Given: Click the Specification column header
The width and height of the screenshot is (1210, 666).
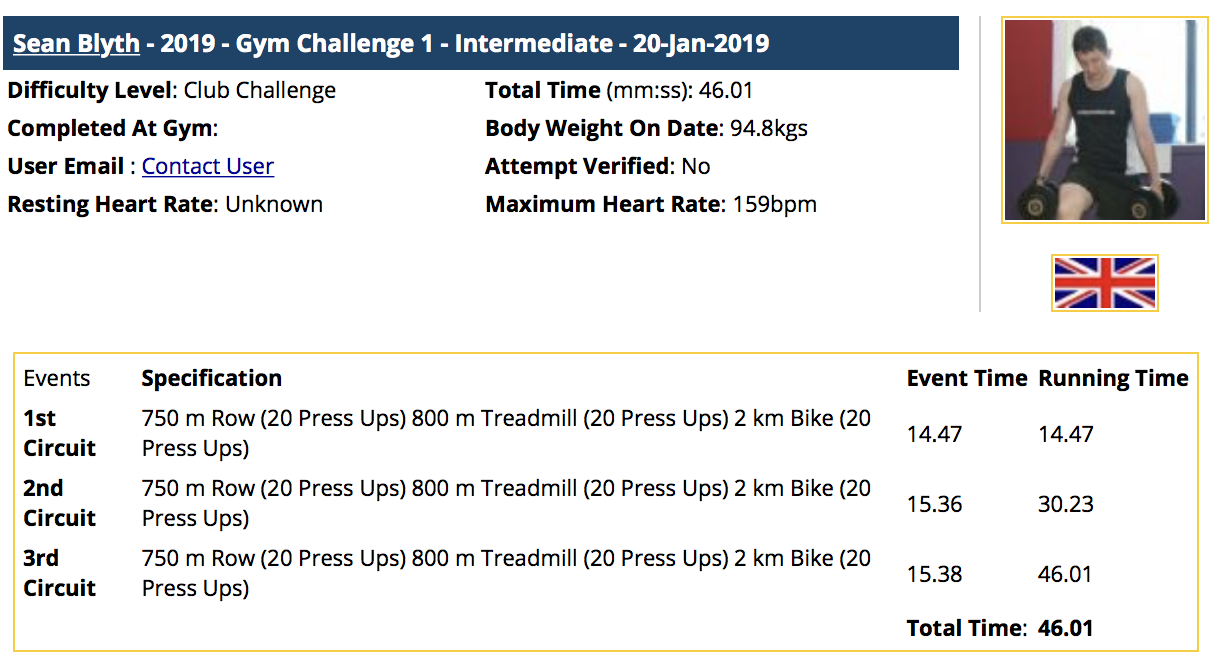Looking at the screenshot, I should click(x=212, y=378).
